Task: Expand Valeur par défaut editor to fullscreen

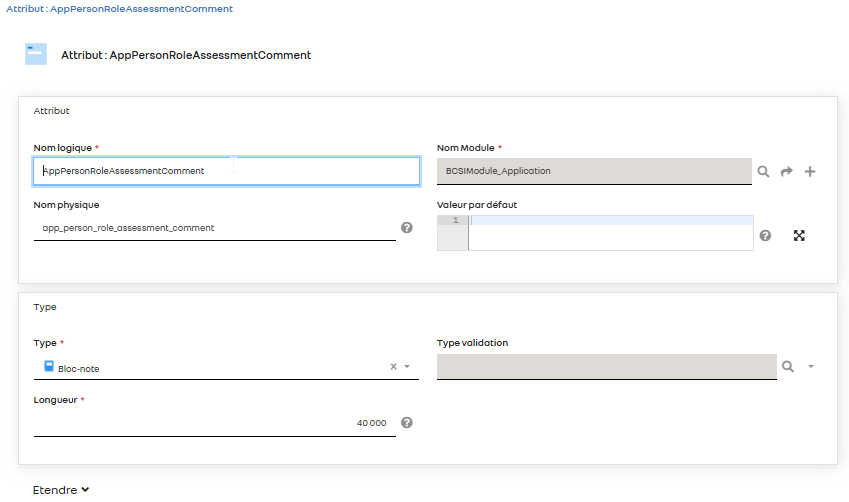Action: tap(799, 236)
